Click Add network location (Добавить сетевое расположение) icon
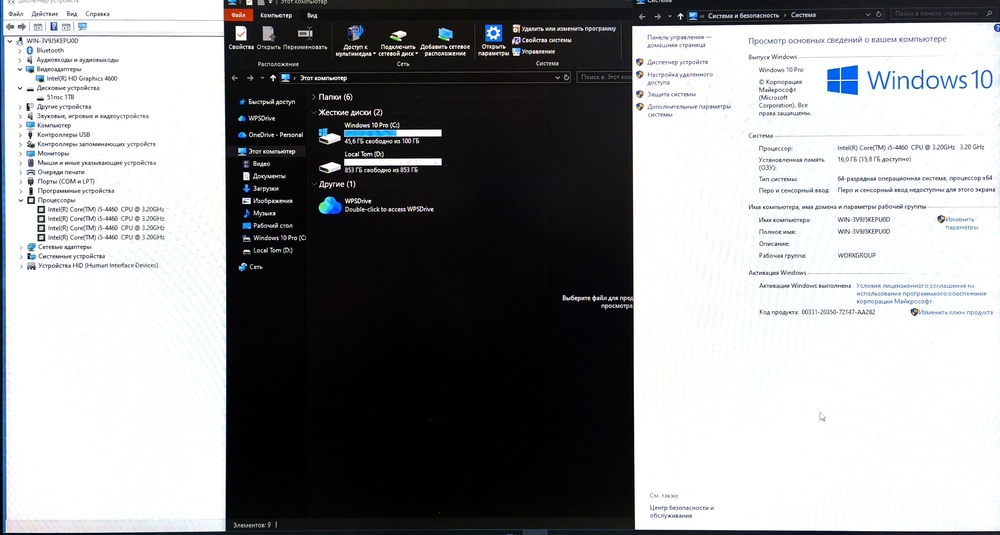The image size is (1000, 535). click(x=445, y=34)
